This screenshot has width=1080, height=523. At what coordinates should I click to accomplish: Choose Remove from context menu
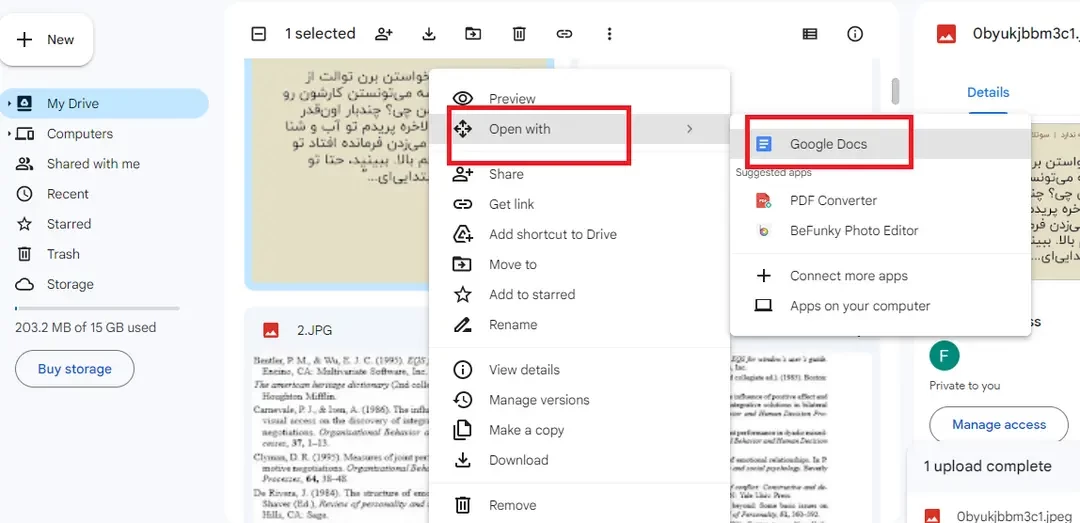pos(579,505)
